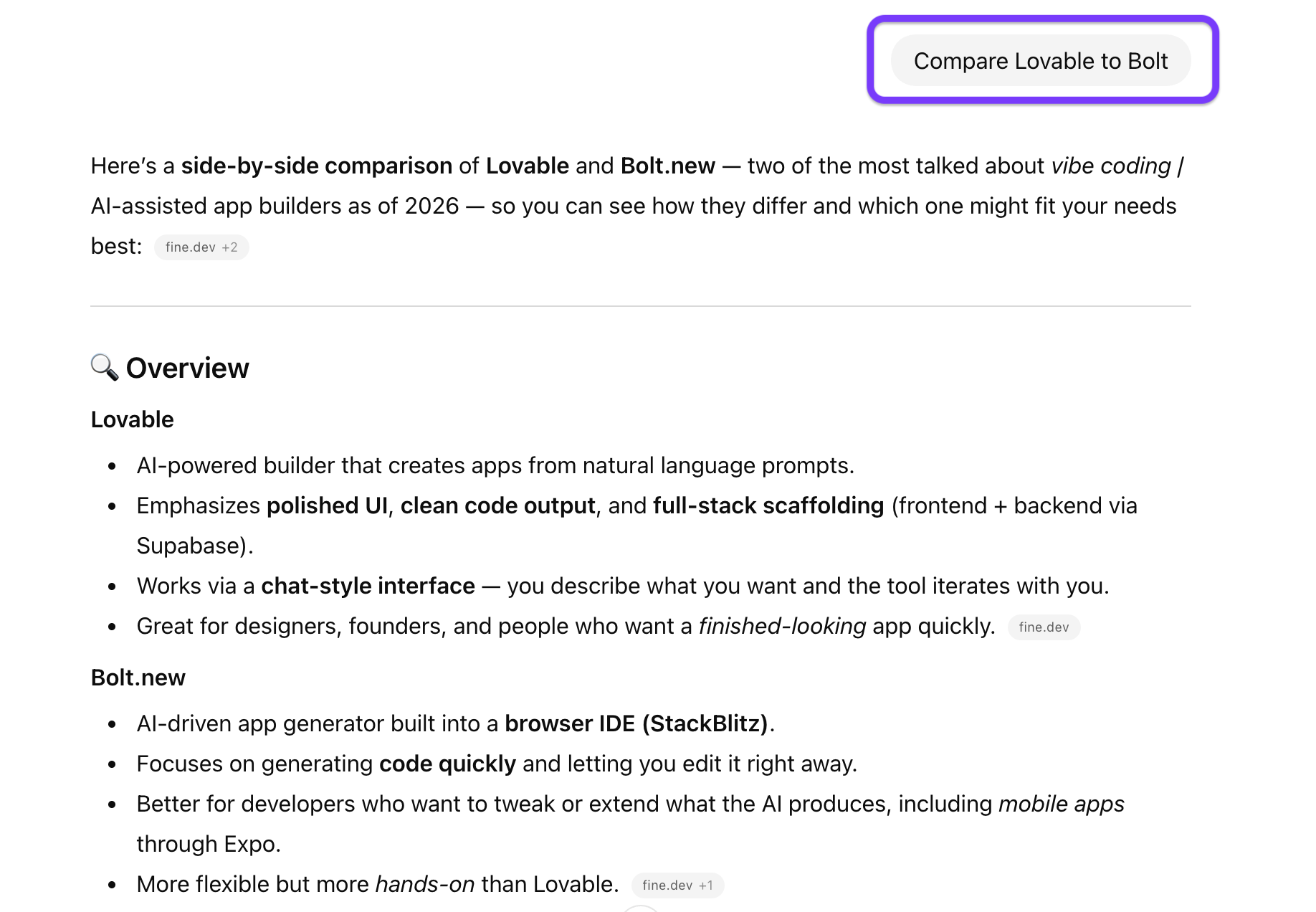Click the magnifying glass emoji beside Overview

point(105,367)
